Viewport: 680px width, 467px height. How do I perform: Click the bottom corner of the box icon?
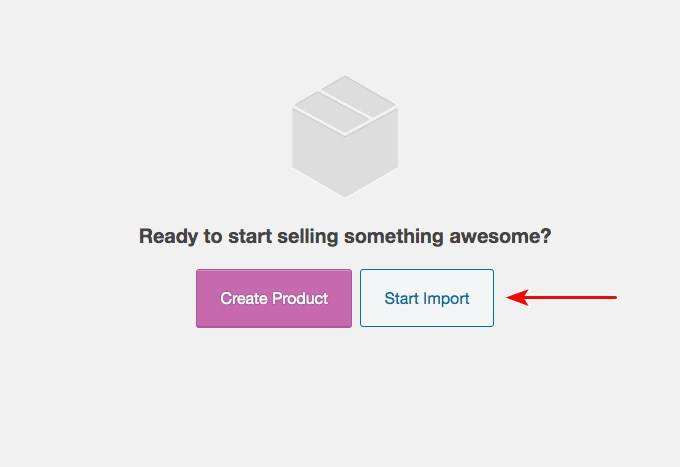coord(345,194)
